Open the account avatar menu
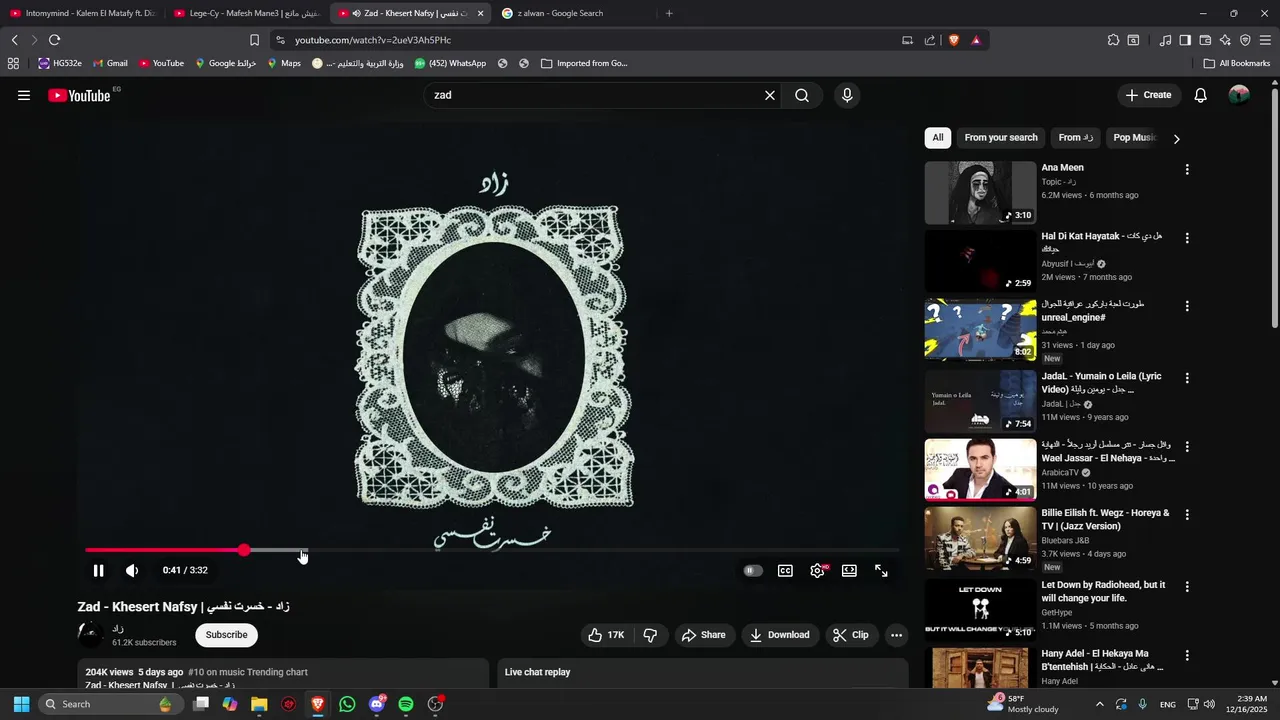Screen dimensions: 1280x720 pyautogui.click(x=1239, y=95)
